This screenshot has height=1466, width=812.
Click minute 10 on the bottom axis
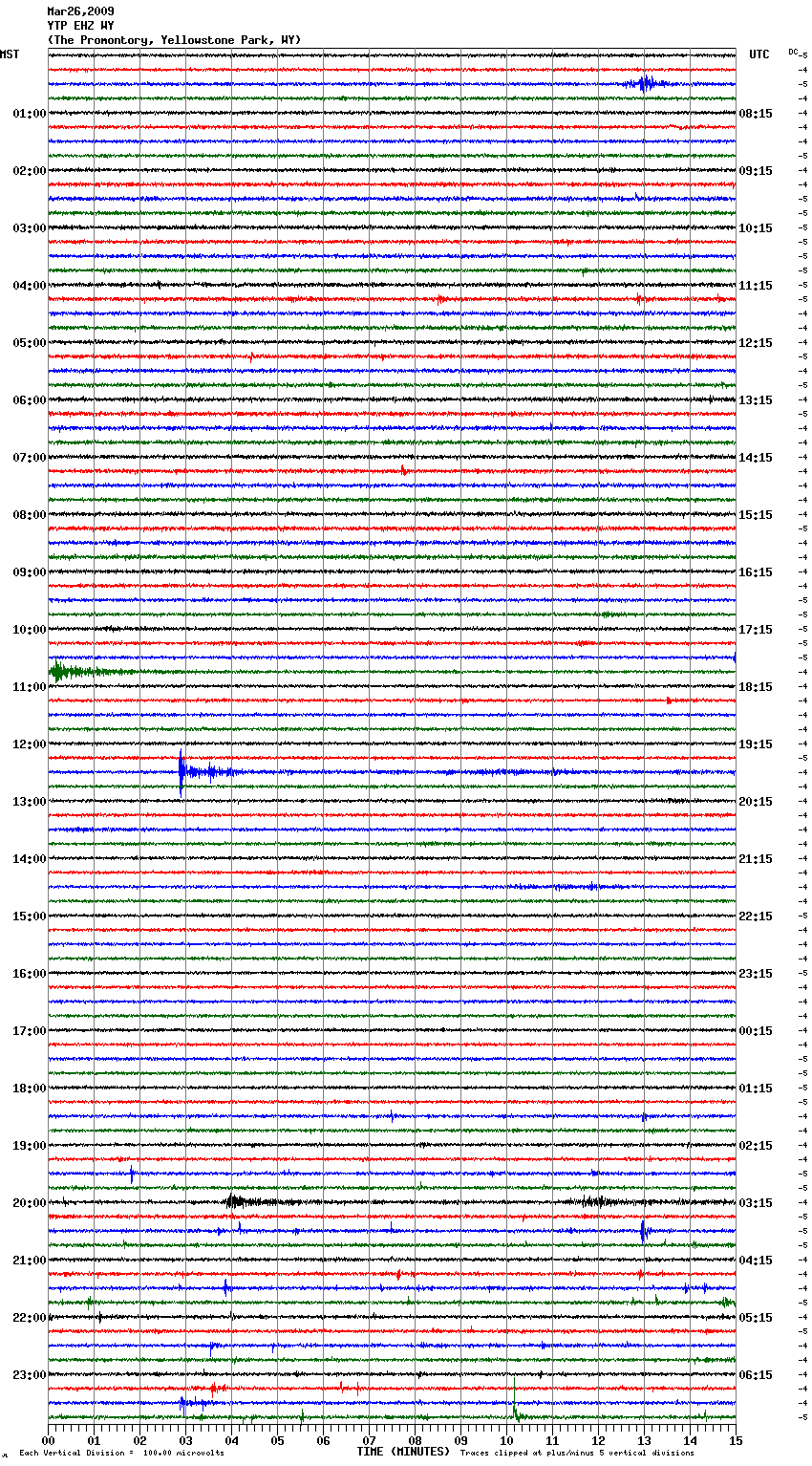click(x=506, y=1440)
